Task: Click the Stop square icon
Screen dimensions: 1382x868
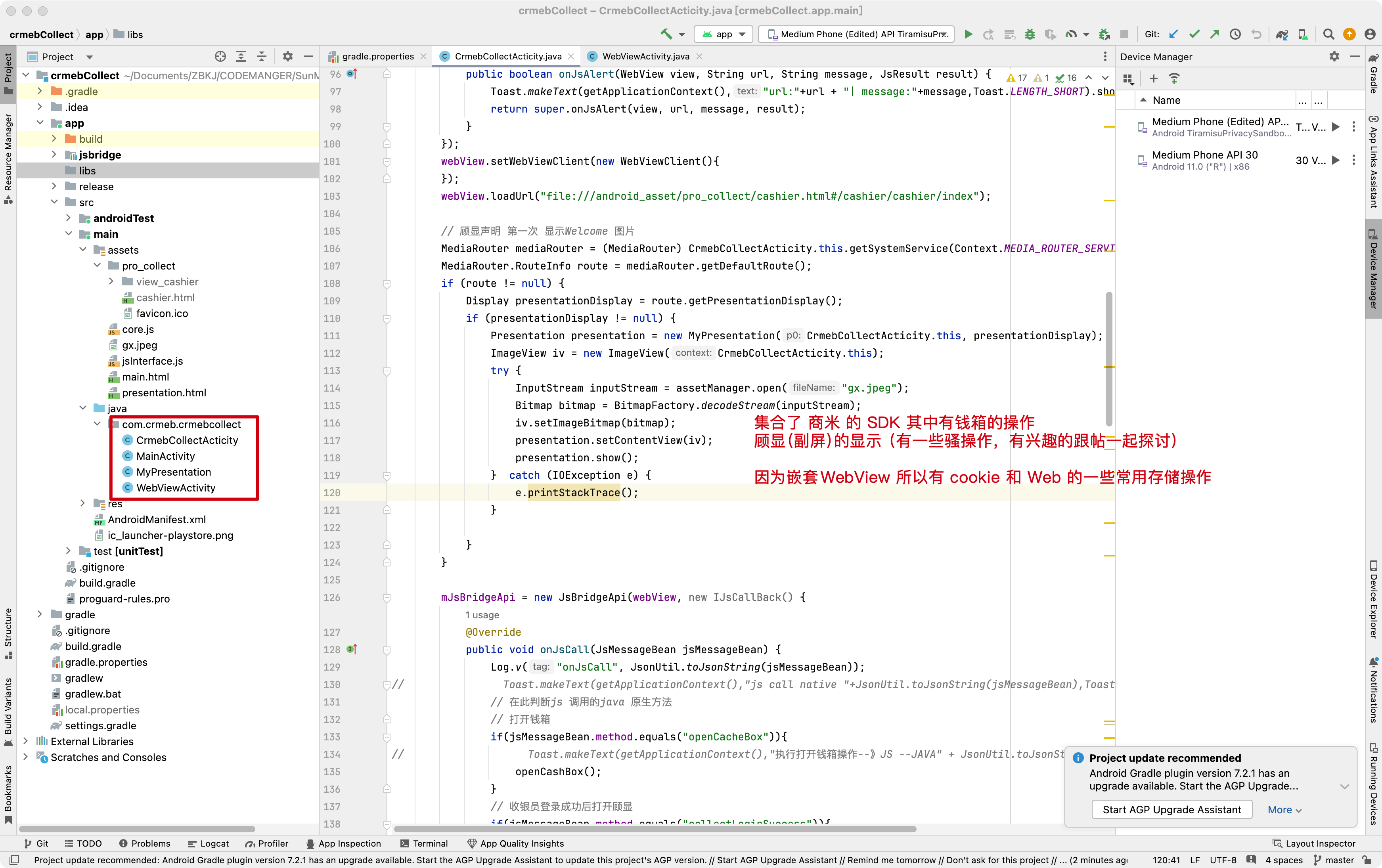Action: point(1124,34)
